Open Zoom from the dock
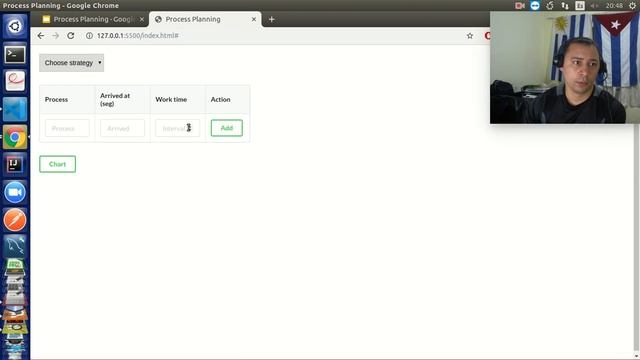Screen dimensions: 640x360 point(15,192)
